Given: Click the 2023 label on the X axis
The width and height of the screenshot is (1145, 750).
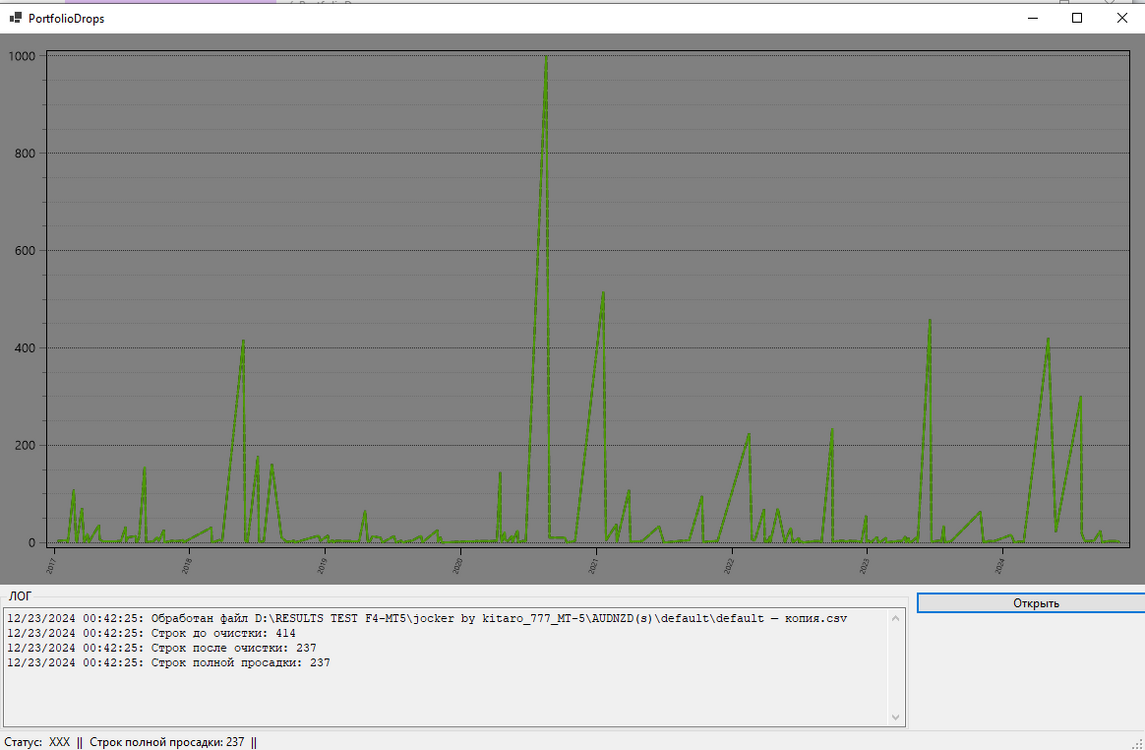Looking at the screenshot, I should tap(865, 565).
